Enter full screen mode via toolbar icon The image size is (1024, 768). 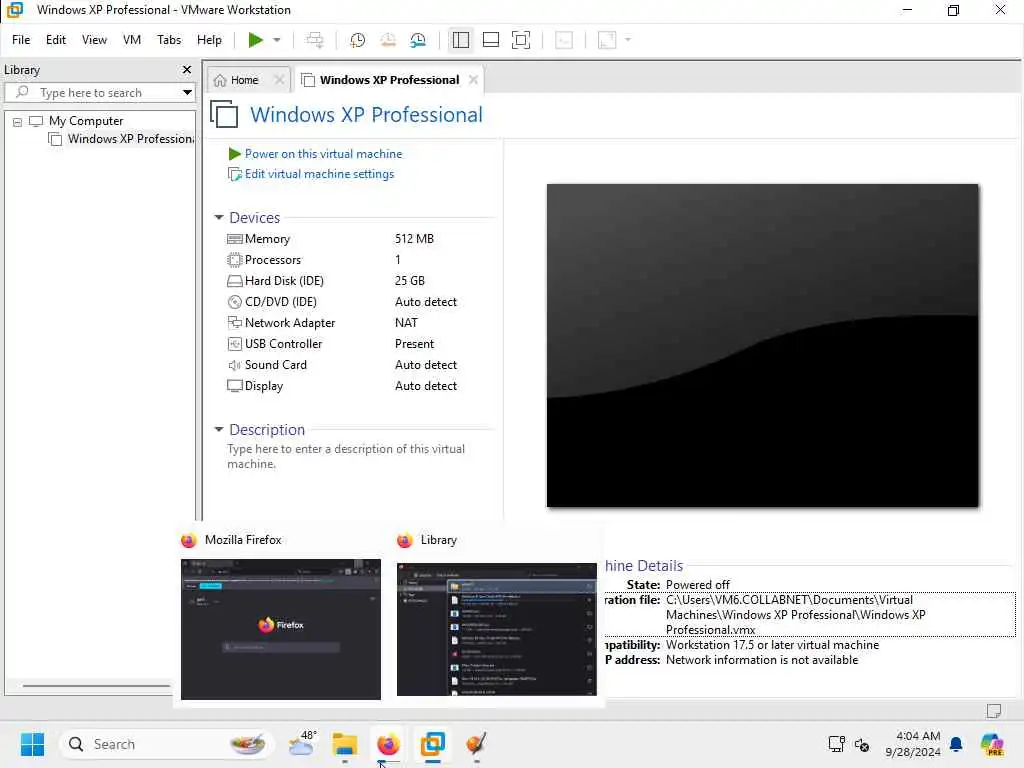click(520, 40)
